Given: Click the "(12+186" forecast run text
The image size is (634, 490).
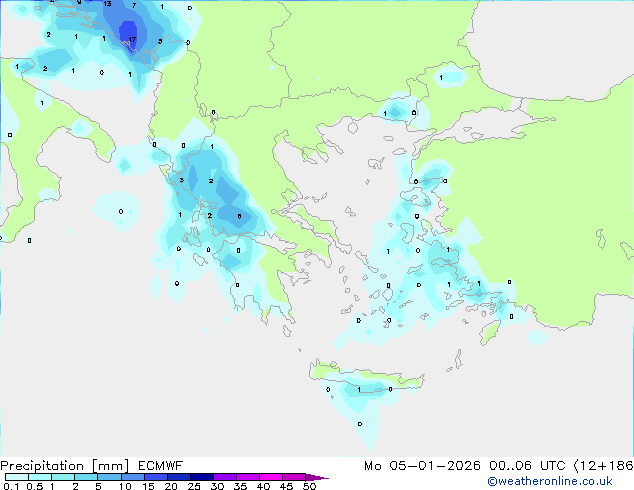Looking at the screenshot, I should click(604, 466).
